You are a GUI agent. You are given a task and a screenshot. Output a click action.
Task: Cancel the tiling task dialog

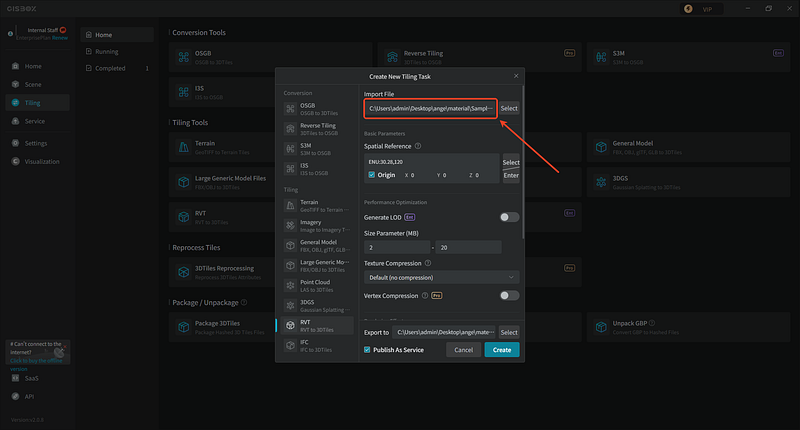pos(463,350)
